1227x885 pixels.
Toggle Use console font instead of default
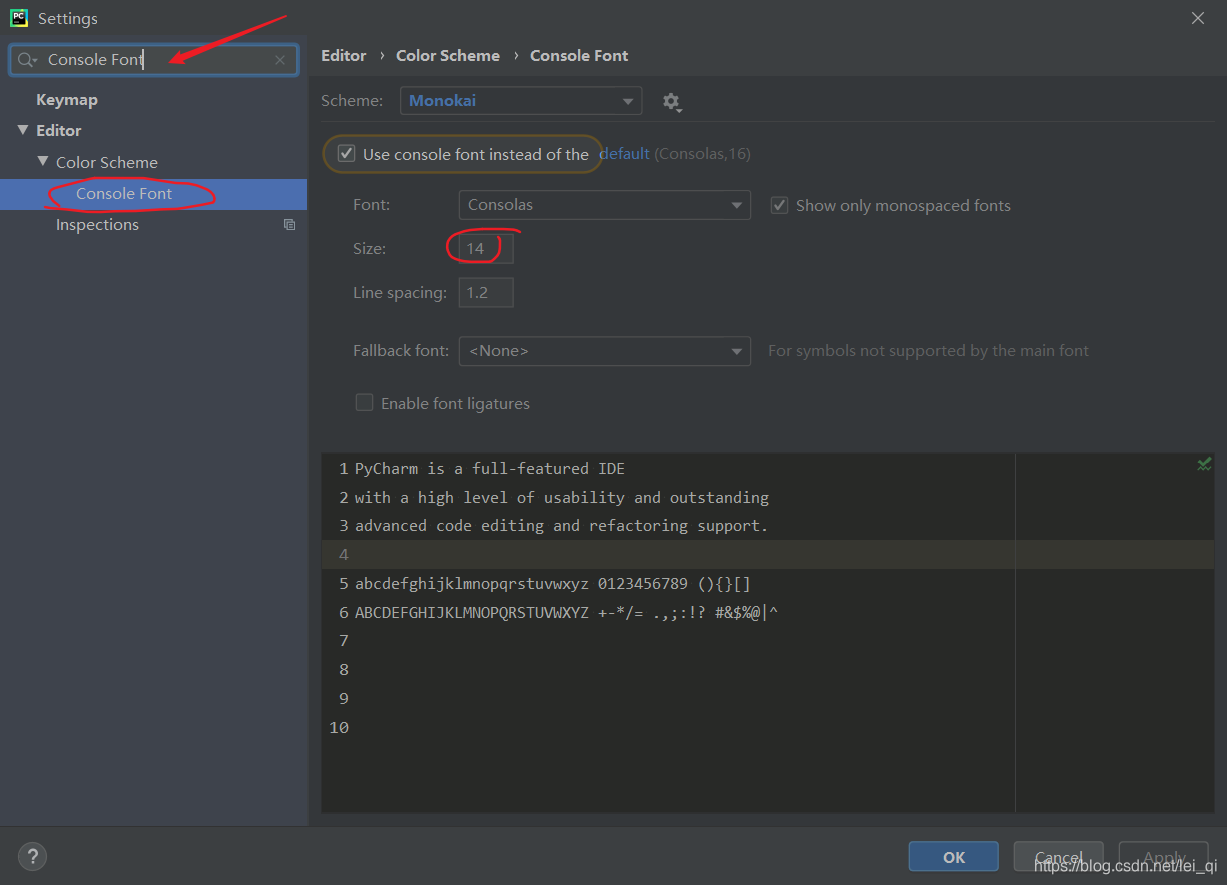[346, 154]
